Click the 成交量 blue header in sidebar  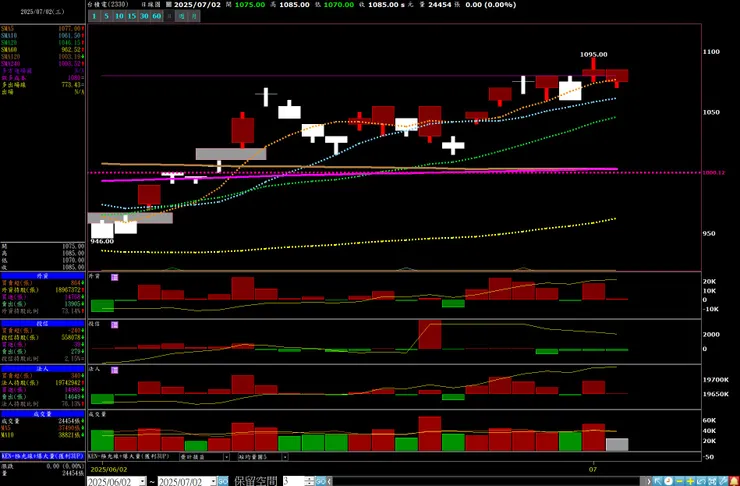42,414
